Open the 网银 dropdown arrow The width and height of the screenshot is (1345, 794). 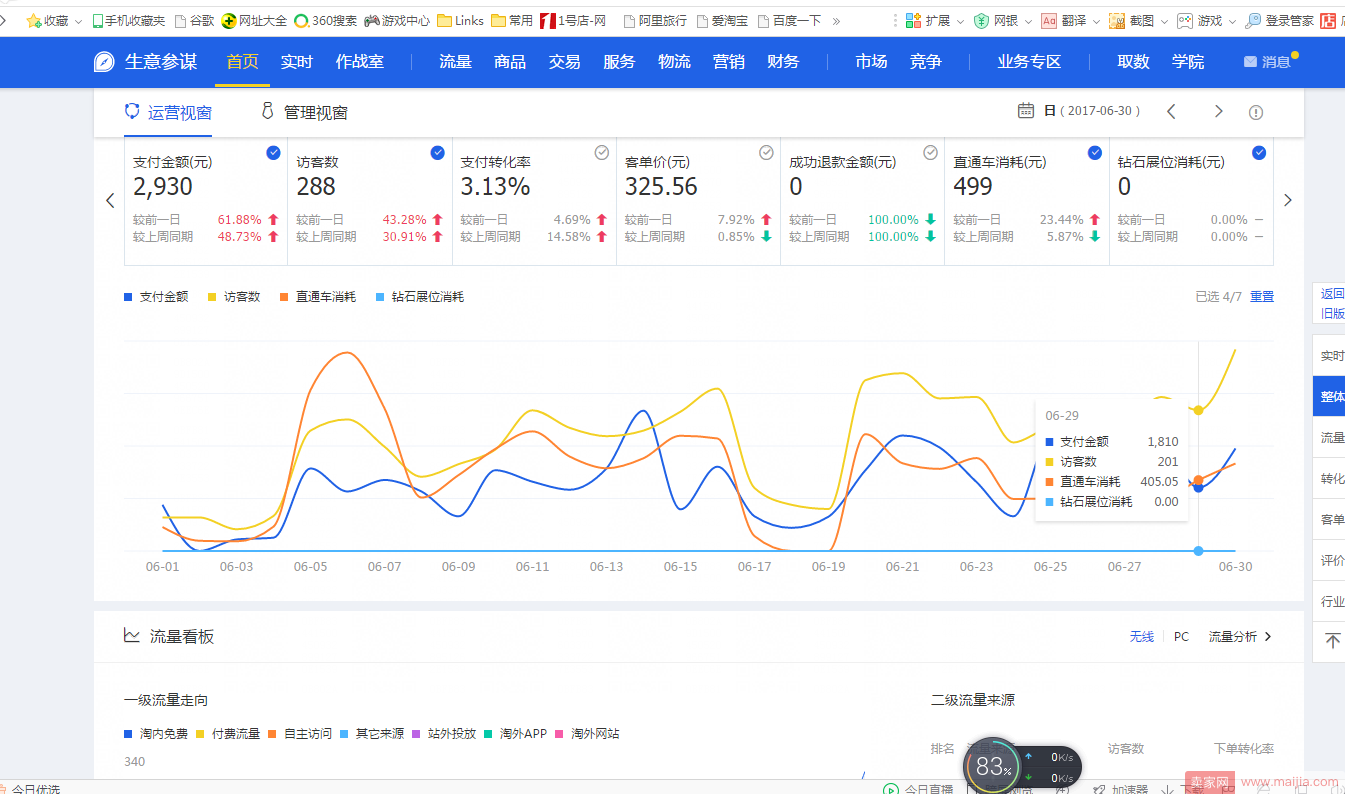tap(1027, 21)
